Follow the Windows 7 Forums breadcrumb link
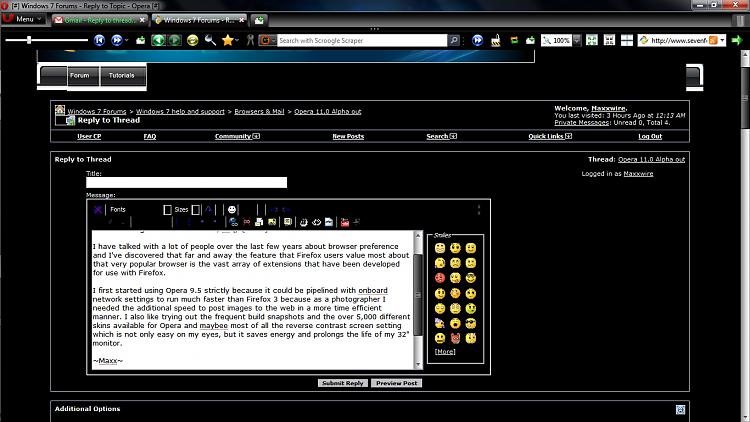Screen dimensions: 750x422 pos(97,111)
